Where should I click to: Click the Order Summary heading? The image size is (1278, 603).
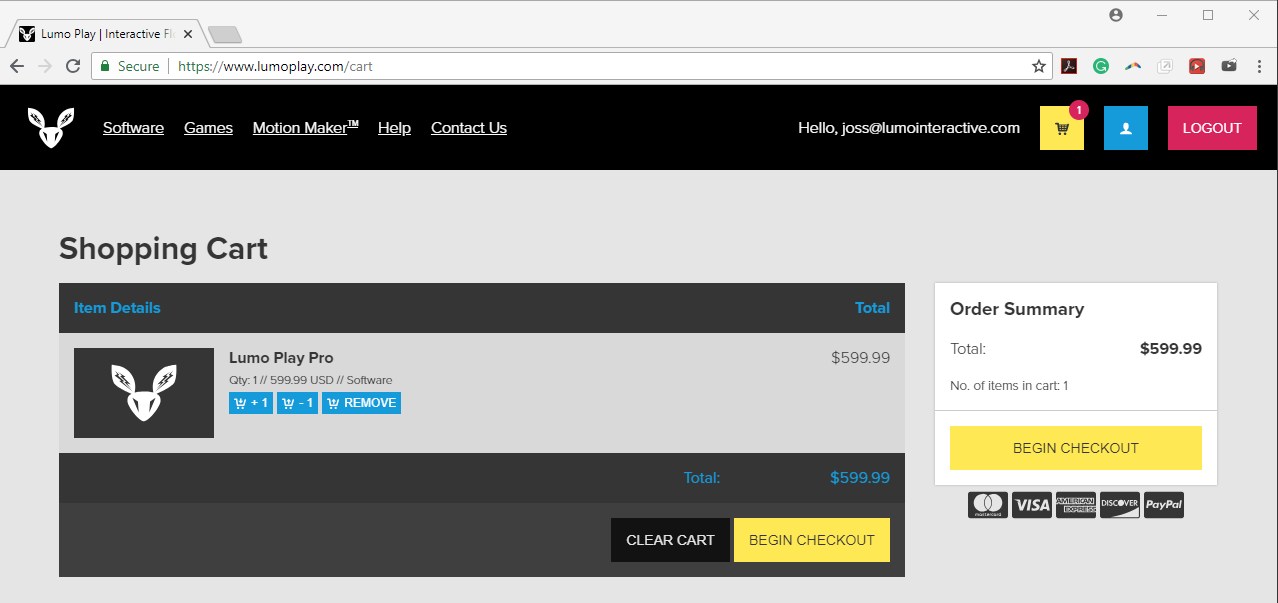pyautogui.click(x=1017, y=309)
